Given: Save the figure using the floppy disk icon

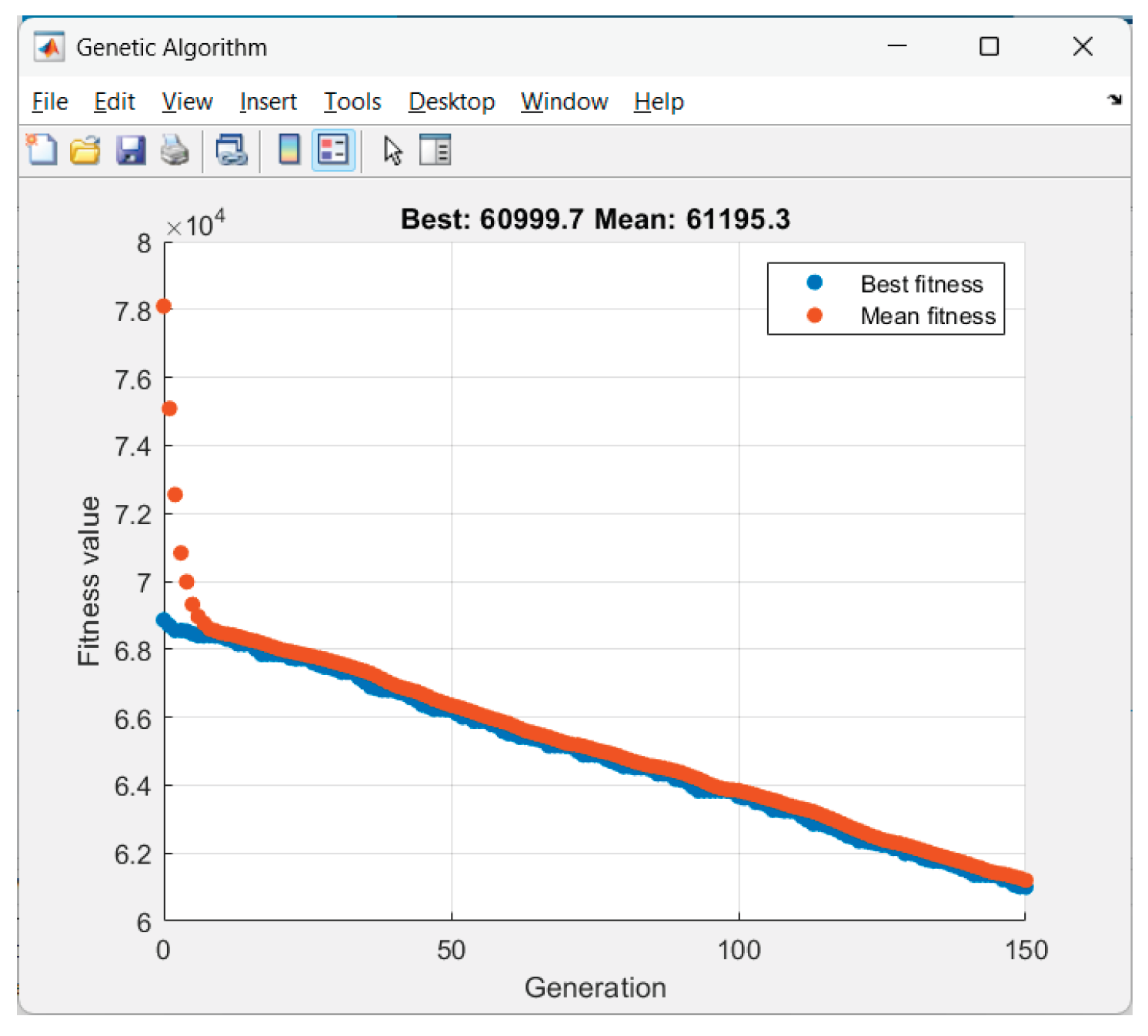Looking at the screenshot, I should (131, 150).
